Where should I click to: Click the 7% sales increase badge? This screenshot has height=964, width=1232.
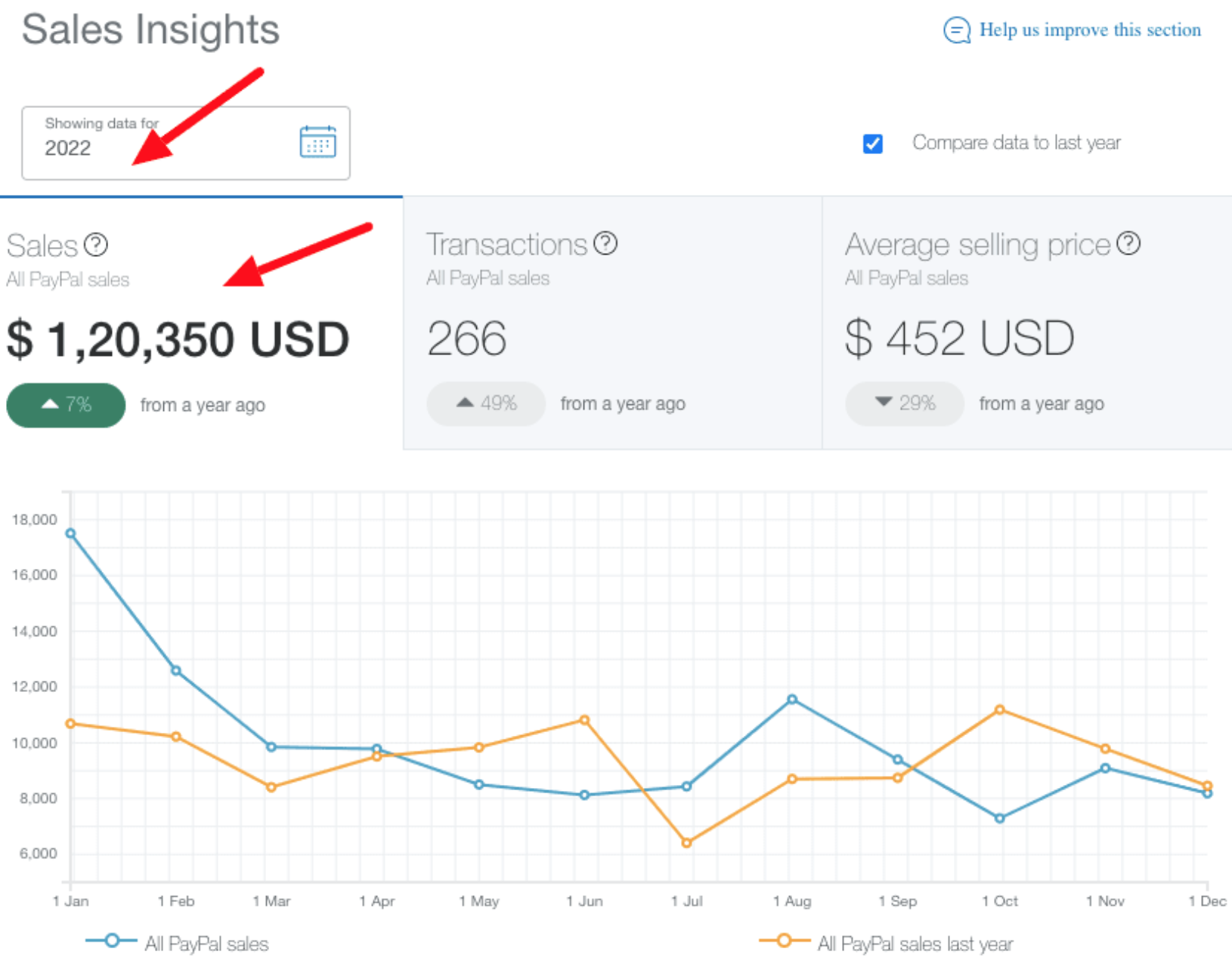(66, 405)
